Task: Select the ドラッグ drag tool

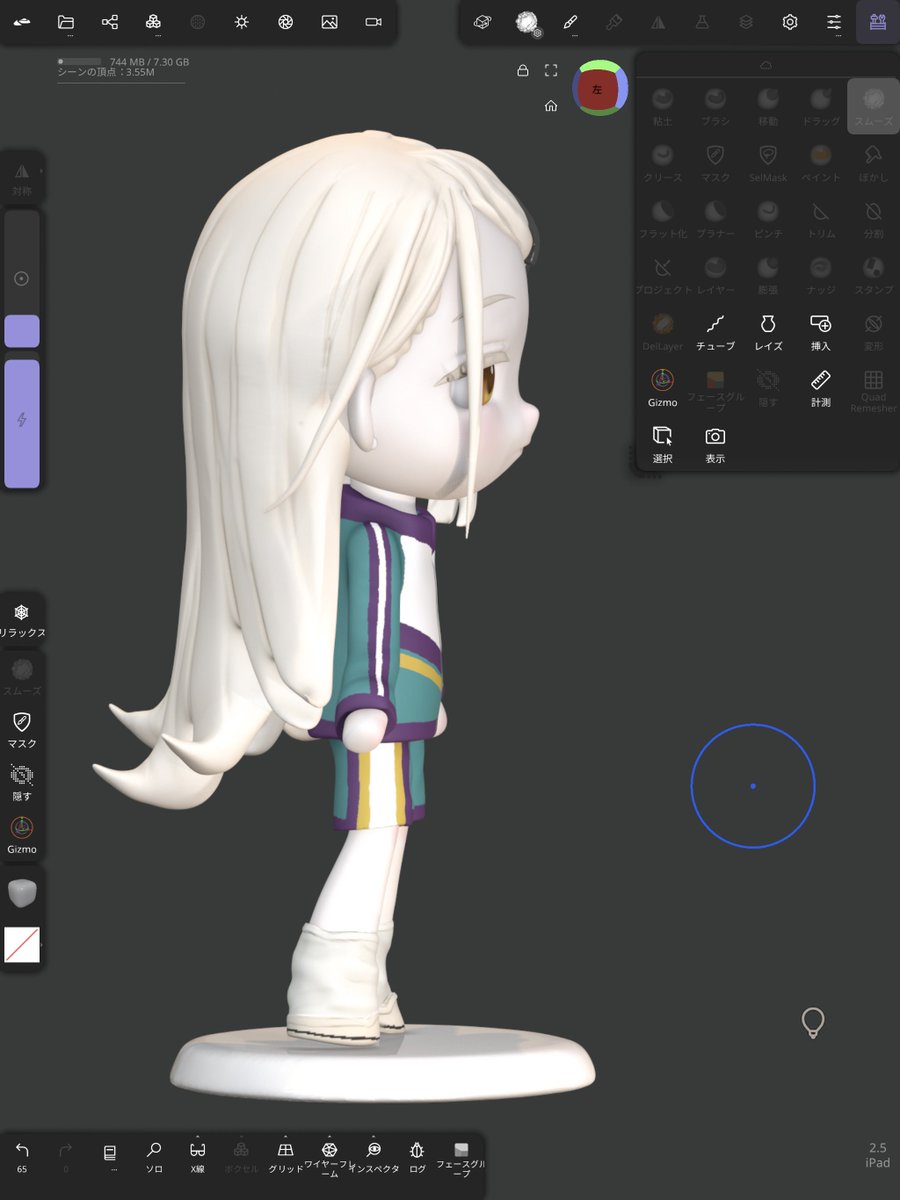Action: point(821,106)
